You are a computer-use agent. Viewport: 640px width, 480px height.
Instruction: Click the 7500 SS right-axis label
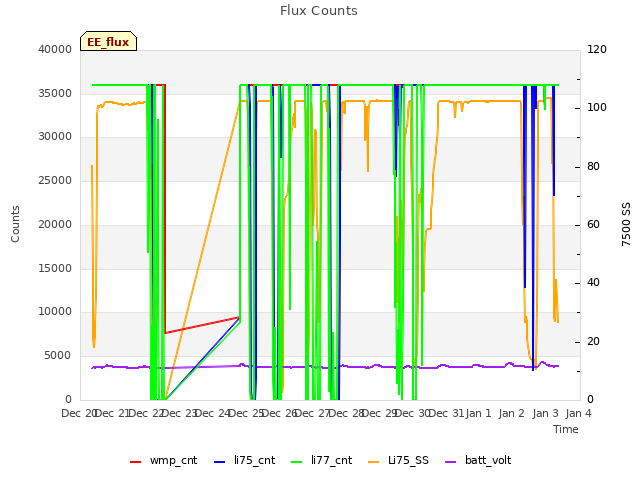tap(626, 224)
